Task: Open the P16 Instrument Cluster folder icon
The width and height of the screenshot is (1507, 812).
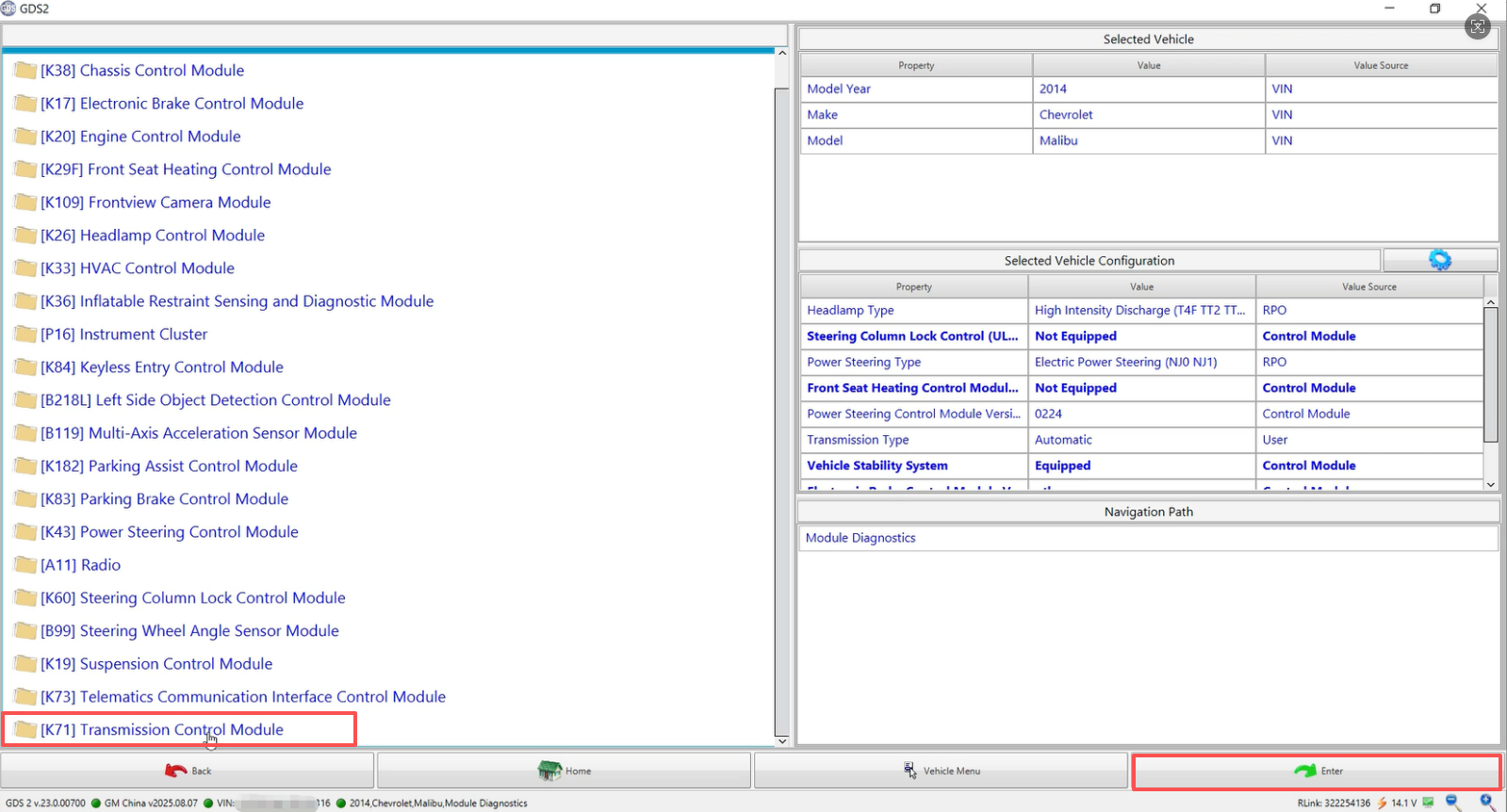Action: coord(25,334)
